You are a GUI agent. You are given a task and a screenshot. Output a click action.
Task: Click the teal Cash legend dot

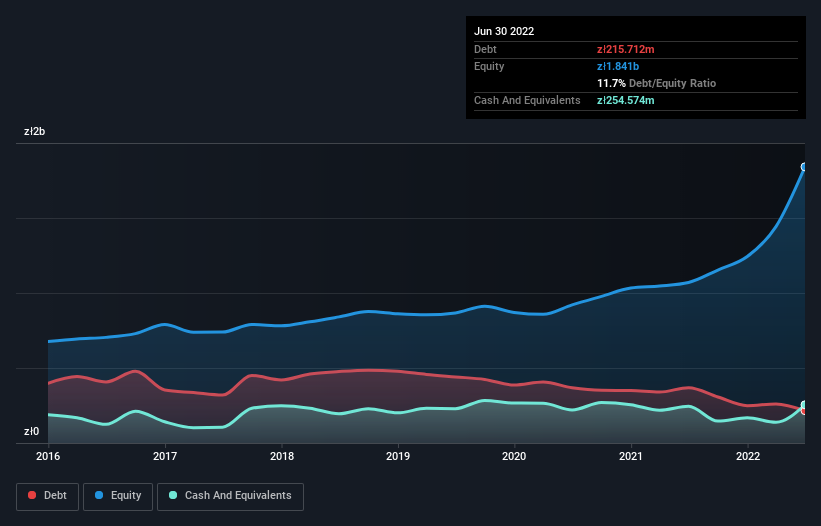point(173,495)
